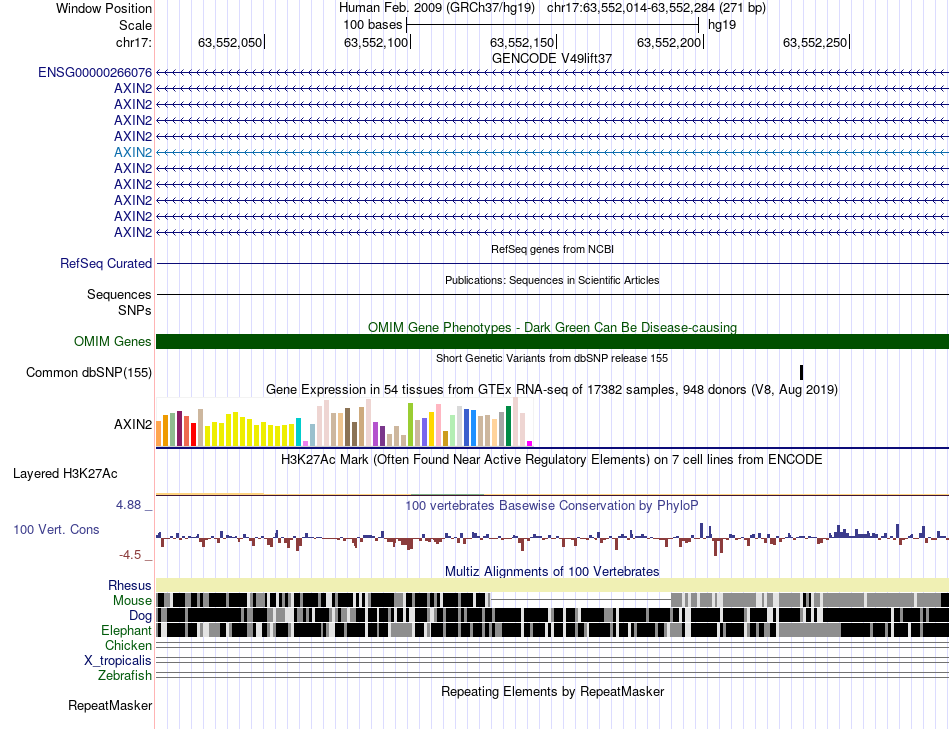
Task: Click the OMIM Genes track label
Action: (x=113, y=342)
